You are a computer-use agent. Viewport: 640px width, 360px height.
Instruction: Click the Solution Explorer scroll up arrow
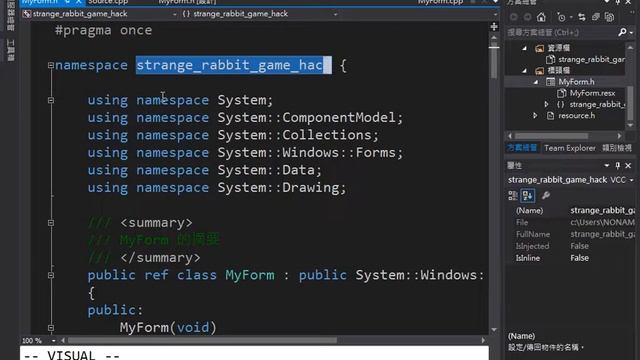point(630,47)
